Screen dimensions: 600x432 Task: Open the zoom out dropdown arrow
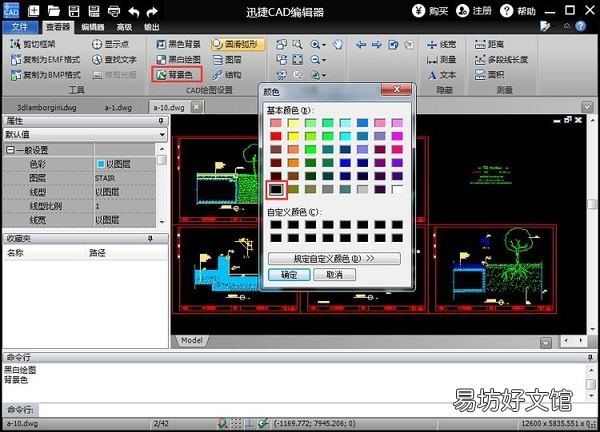(324, 60)
